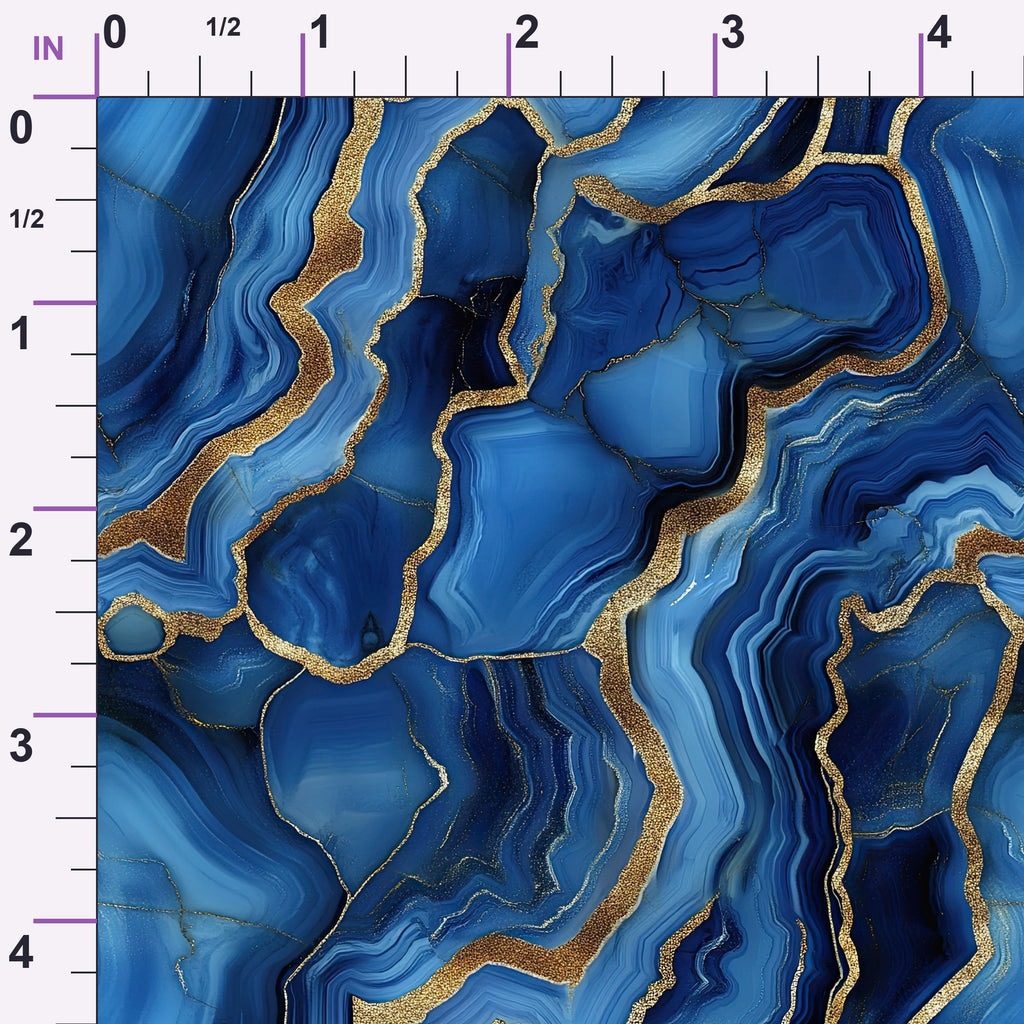Click the purple 1-inch tick on left ruler
Screen dimensions: 1024x1024
tap(65, 302)
